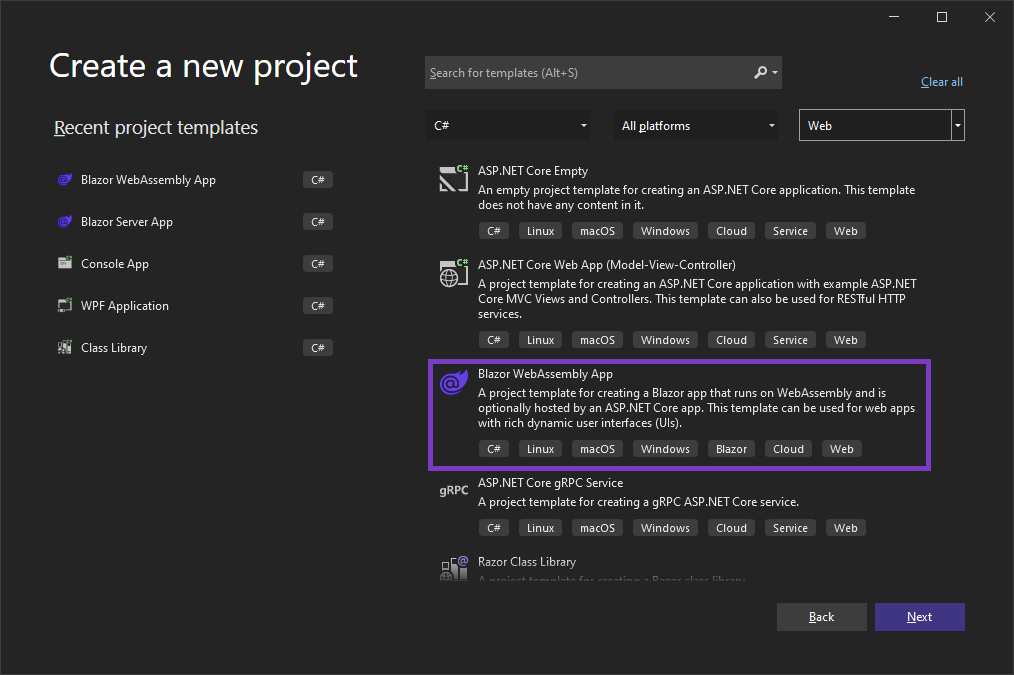This screenshot has width=1014, height=675.
Task: Click the ASP.NET Core Web App MVC globe icon
Action: tap(454, 272)
